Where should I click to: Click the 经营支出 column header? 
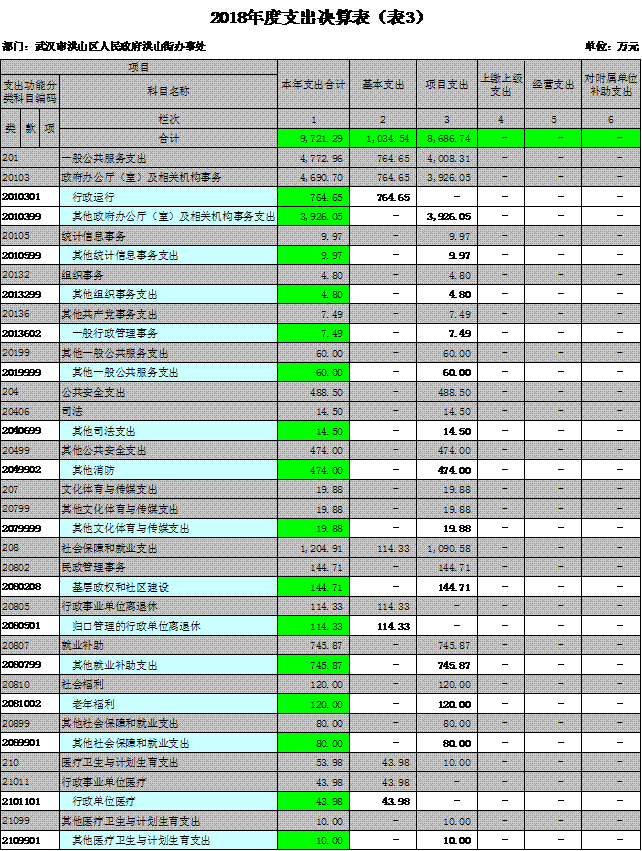[553, 85]
